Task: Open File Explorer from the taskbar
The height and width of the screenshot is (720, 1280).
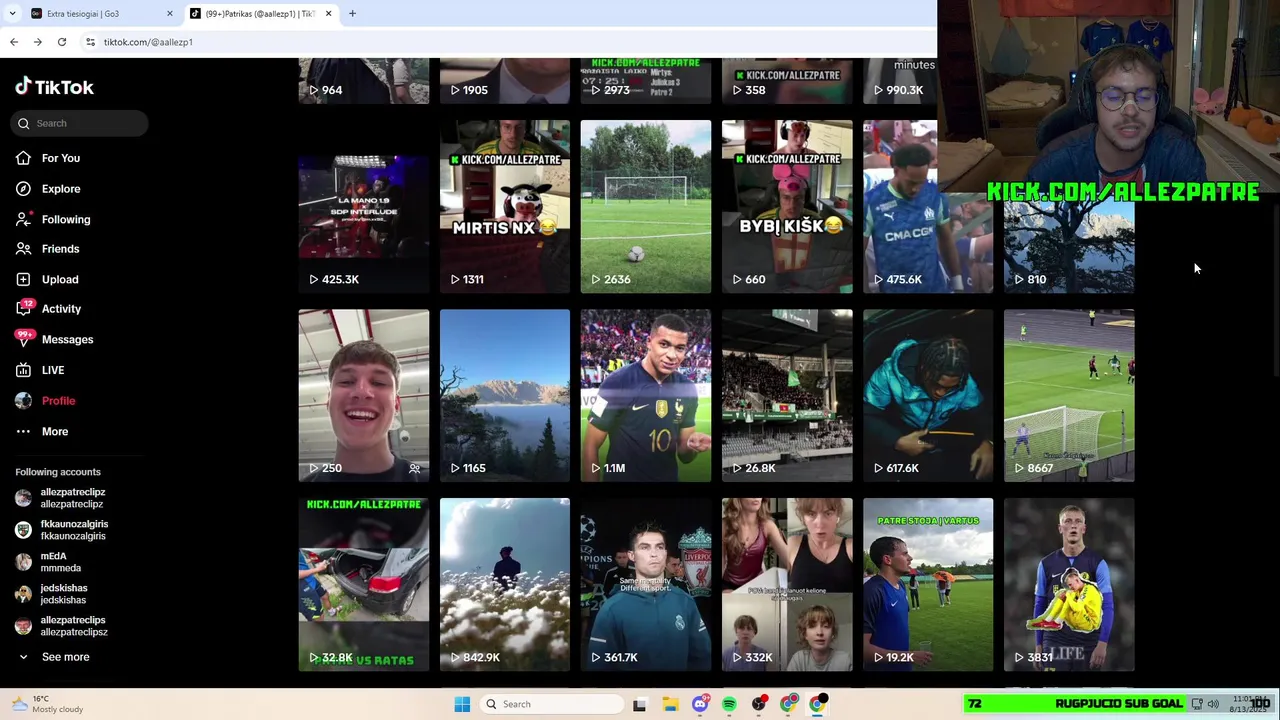Action: tap(669, 704)
